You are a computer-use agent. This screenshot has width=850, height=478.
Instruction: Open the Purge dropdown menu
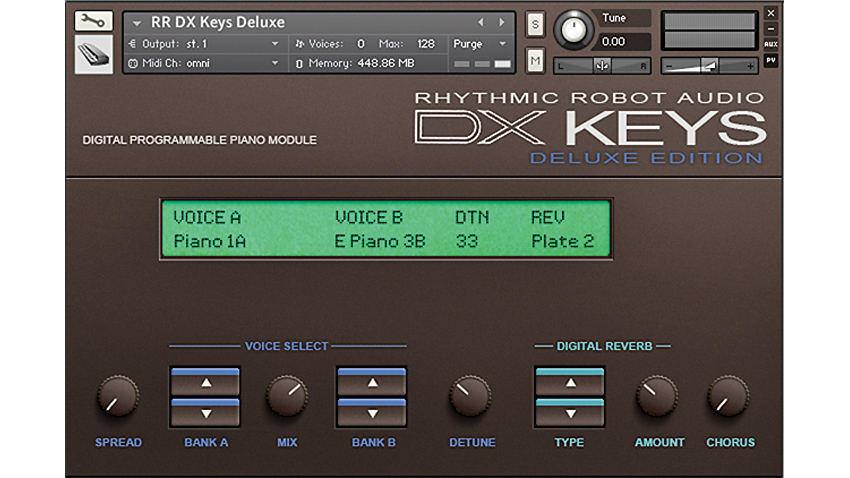tap(479, 44)
